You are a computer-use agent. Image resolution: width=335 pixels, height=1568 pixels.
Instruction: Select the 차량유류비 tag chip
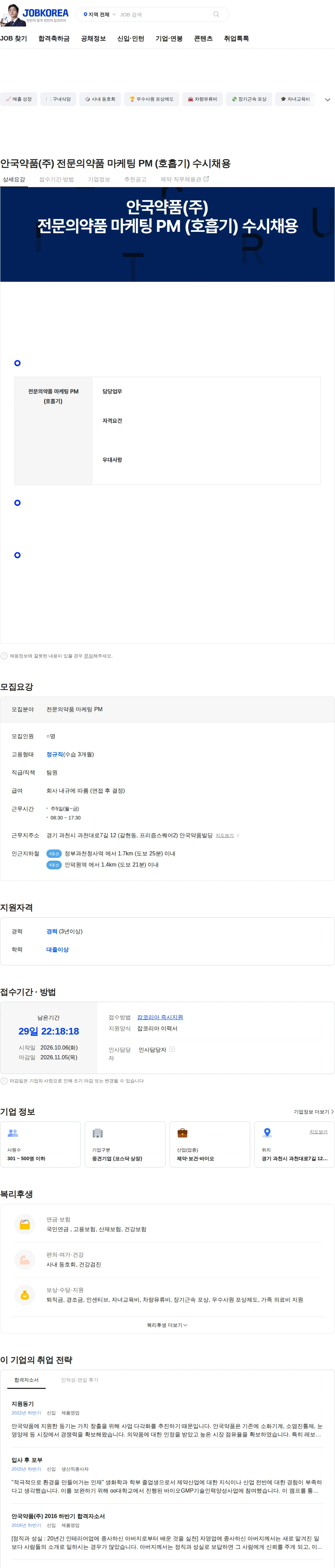pos(202,99)
